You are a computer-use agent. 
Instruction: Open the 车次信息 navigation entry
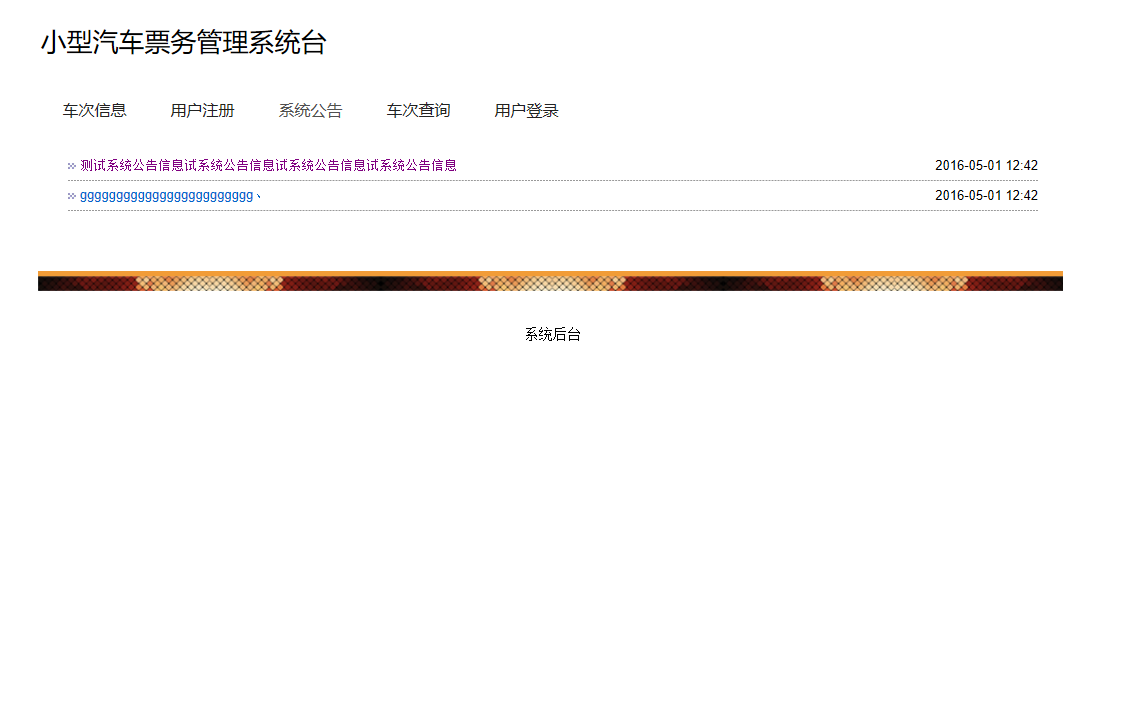(93, 111)
